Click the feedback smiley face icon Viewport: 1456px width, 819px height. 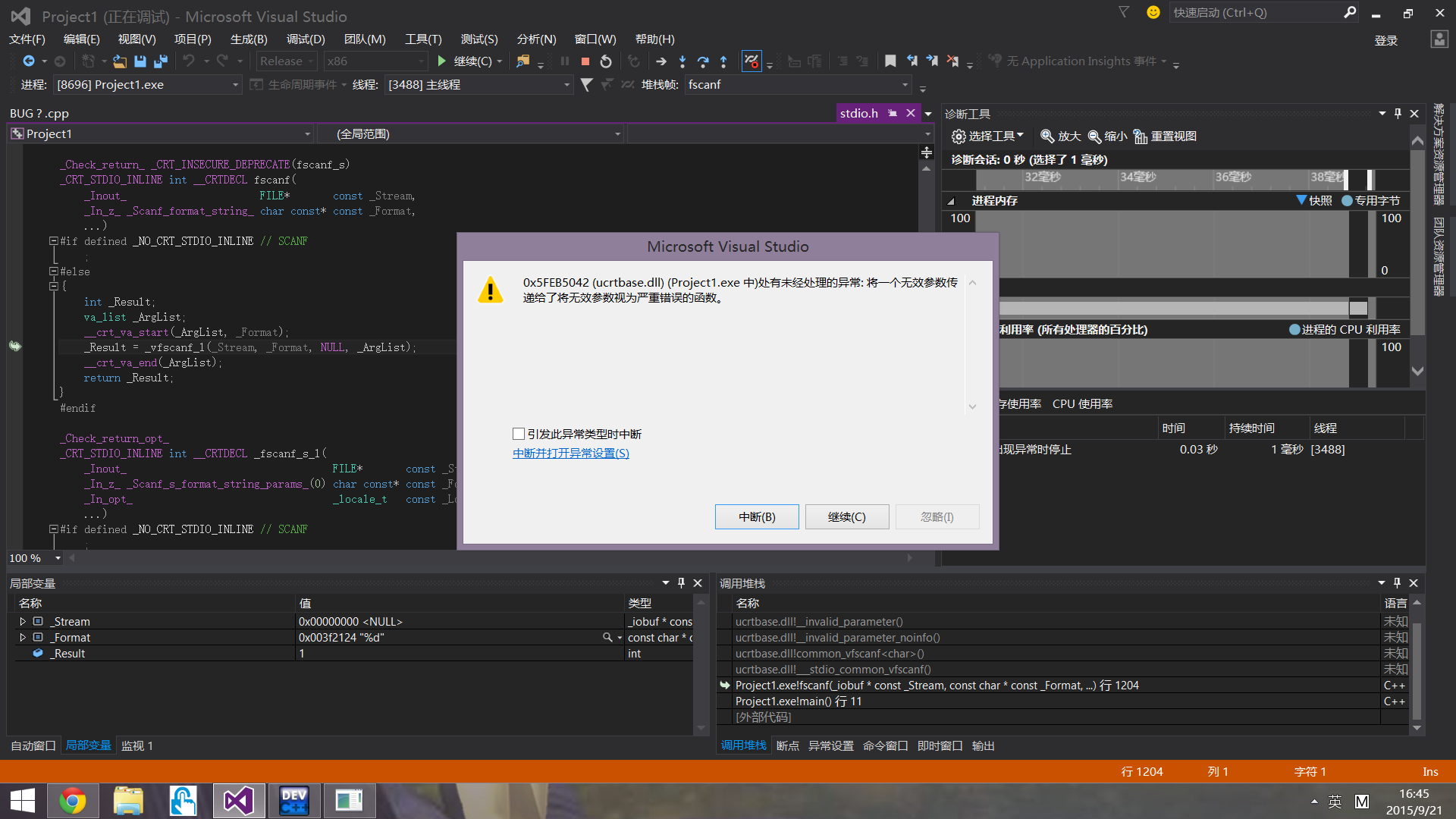1153,12
